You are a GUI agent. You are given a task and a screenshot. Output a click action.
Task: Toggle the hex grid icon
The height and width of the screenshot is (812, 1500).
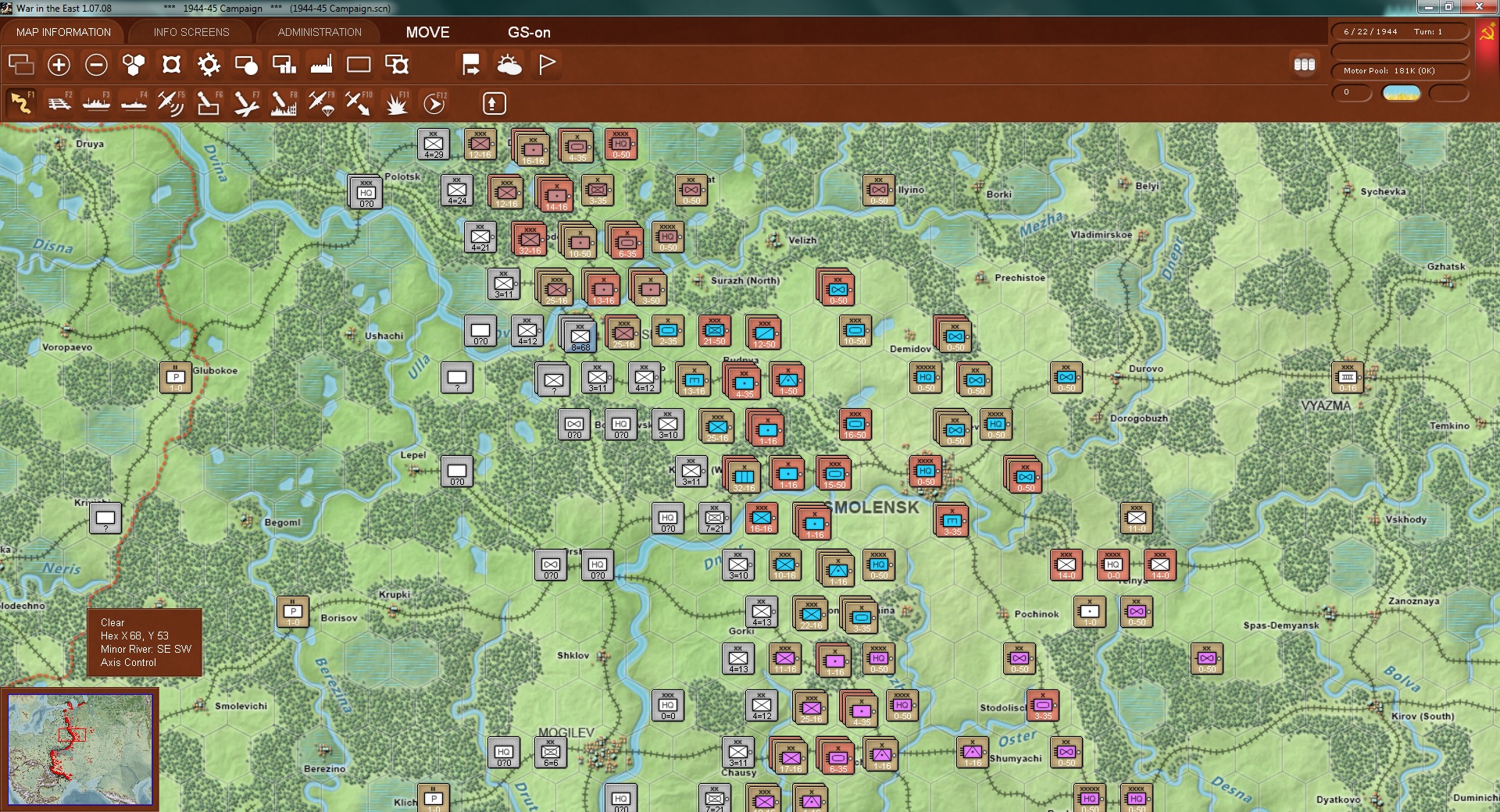pos(134,64)
